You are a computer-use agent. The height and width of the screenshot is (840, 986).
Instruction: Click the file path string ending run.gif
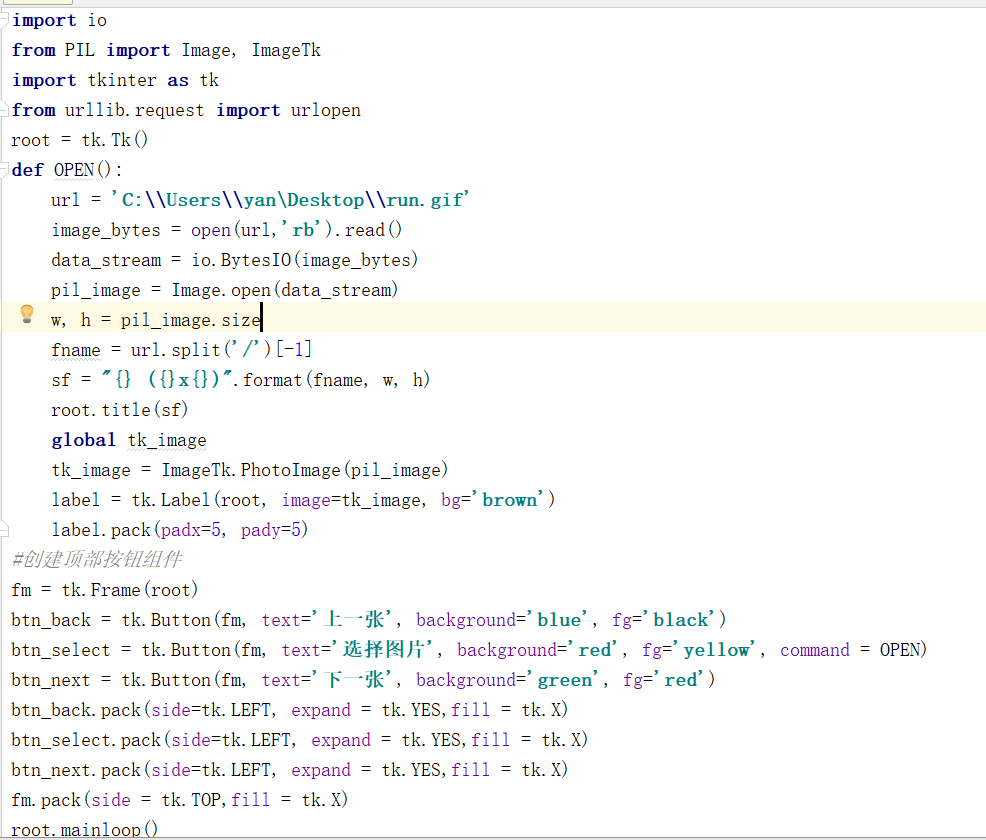[x=290, y=199]
